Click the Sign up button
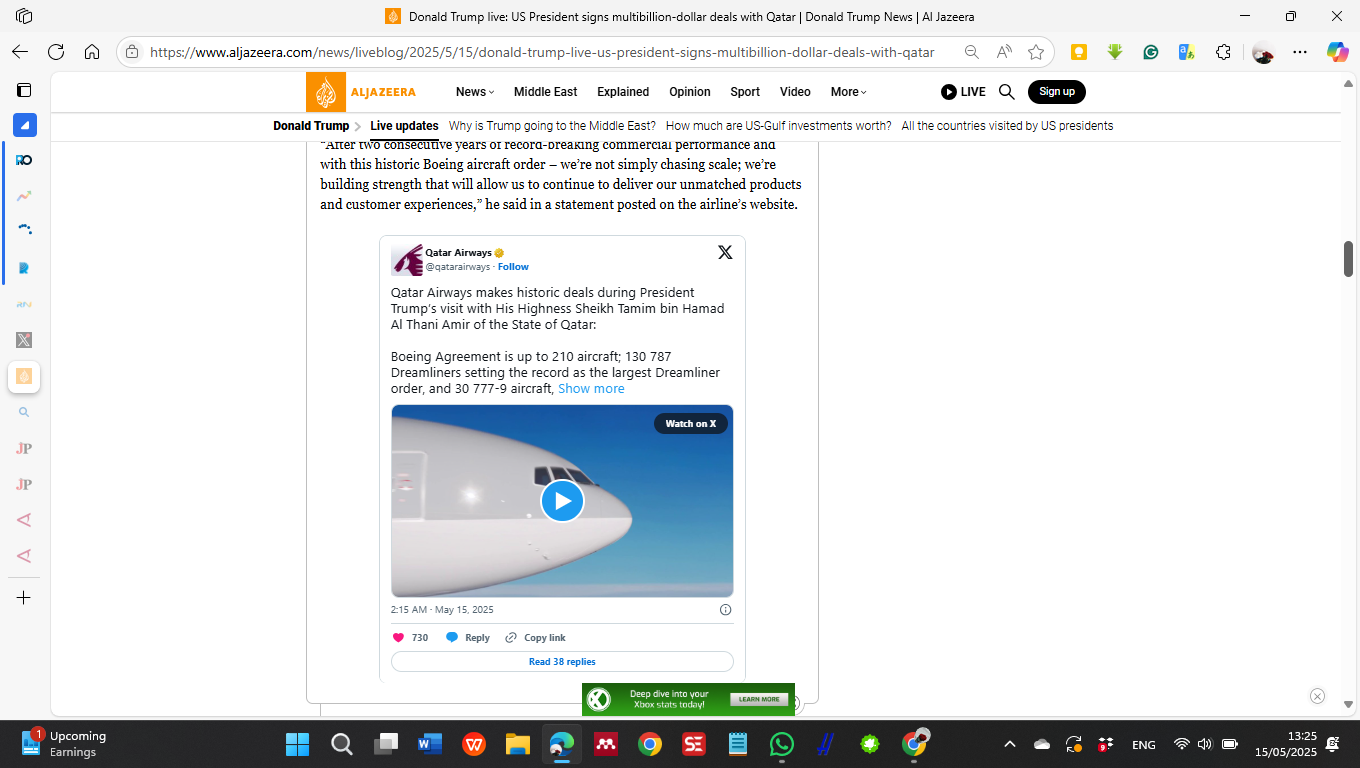 [x=1057, y=92]
